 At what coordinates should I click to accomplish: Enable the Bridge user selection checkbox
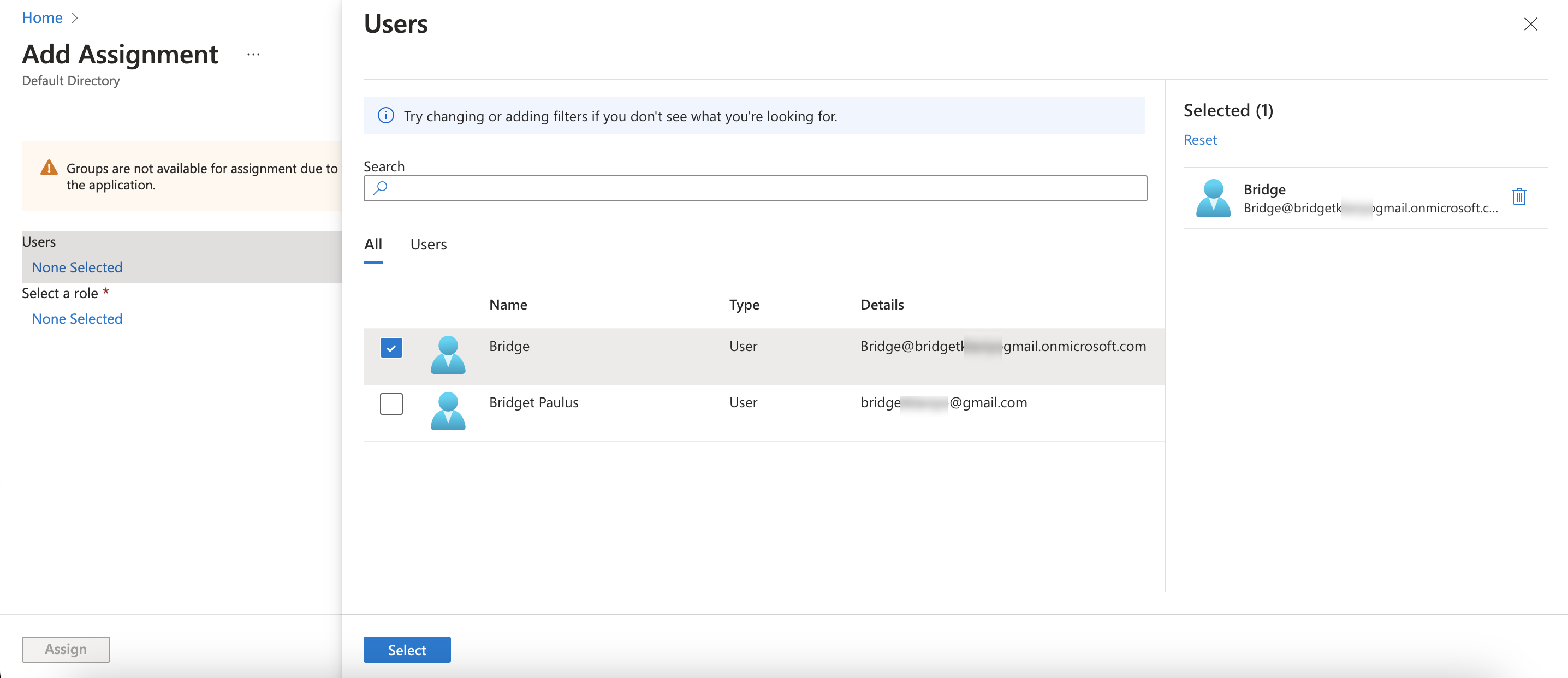[x=391, y=347]
